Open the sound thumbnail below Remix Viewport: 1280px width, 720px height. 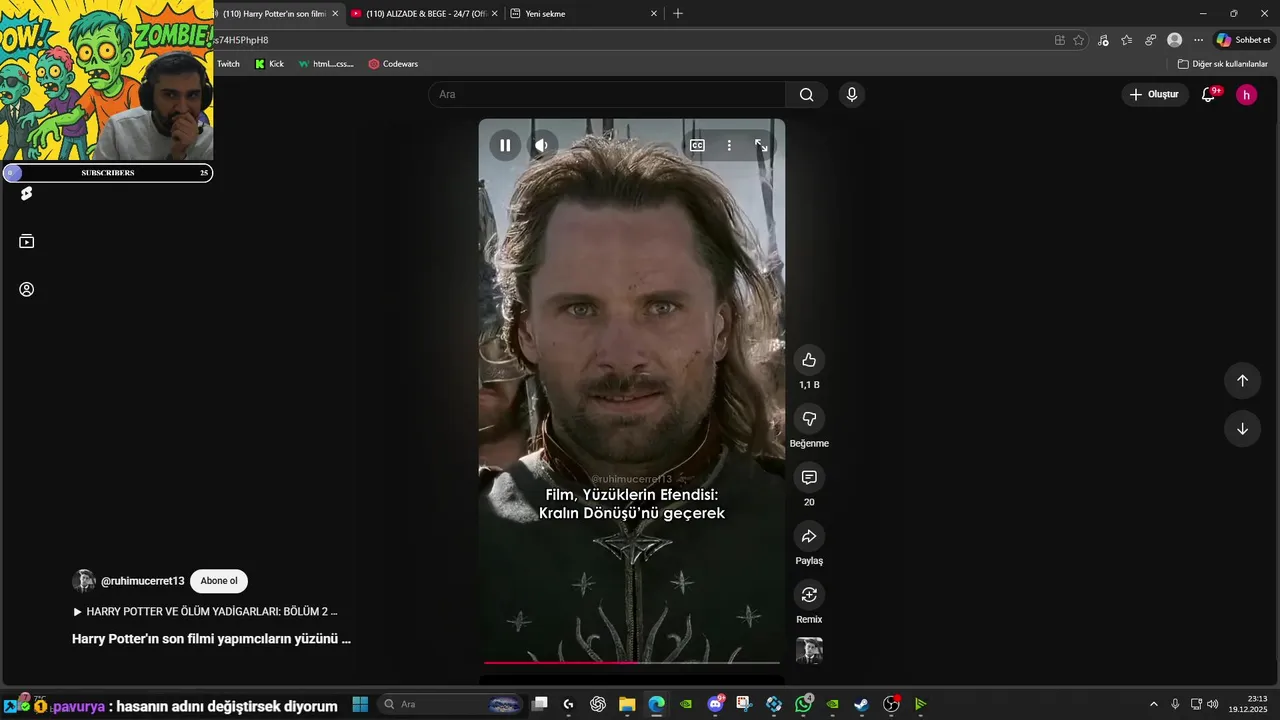pos(809,651)
